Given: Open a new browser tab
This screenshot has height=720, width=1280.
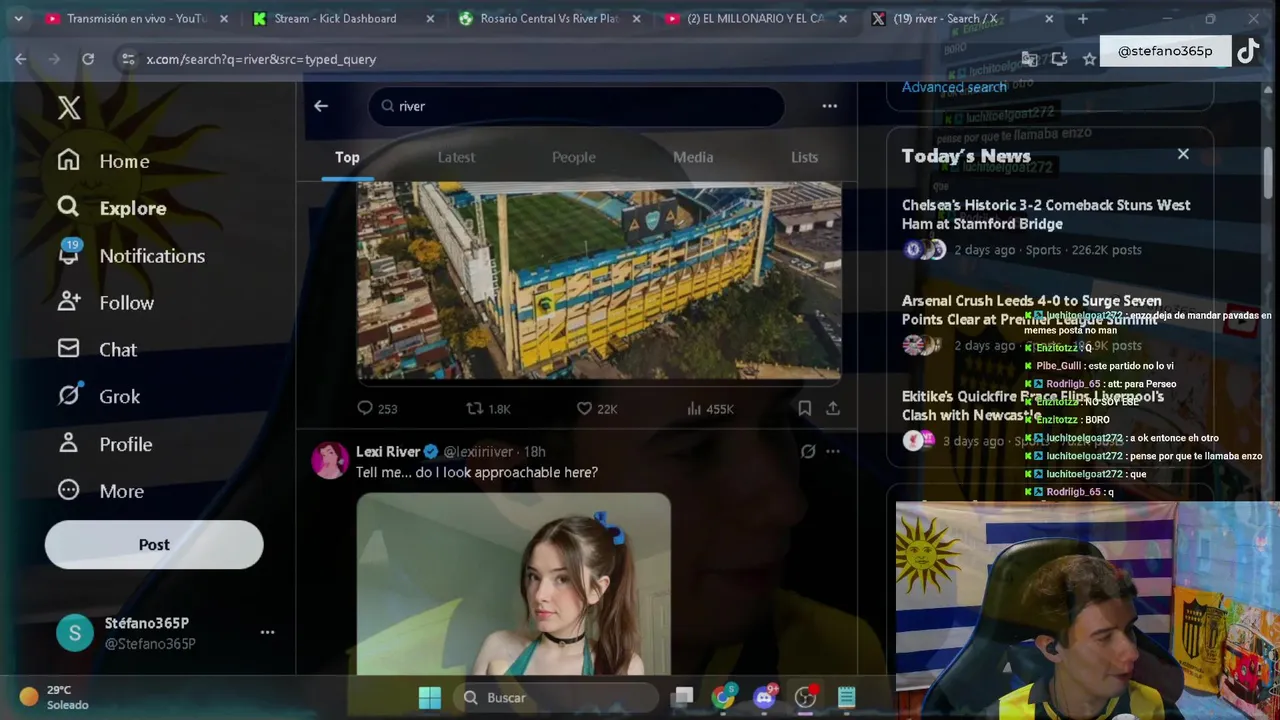Looking at the screenshot, I should click(1083, 18).
